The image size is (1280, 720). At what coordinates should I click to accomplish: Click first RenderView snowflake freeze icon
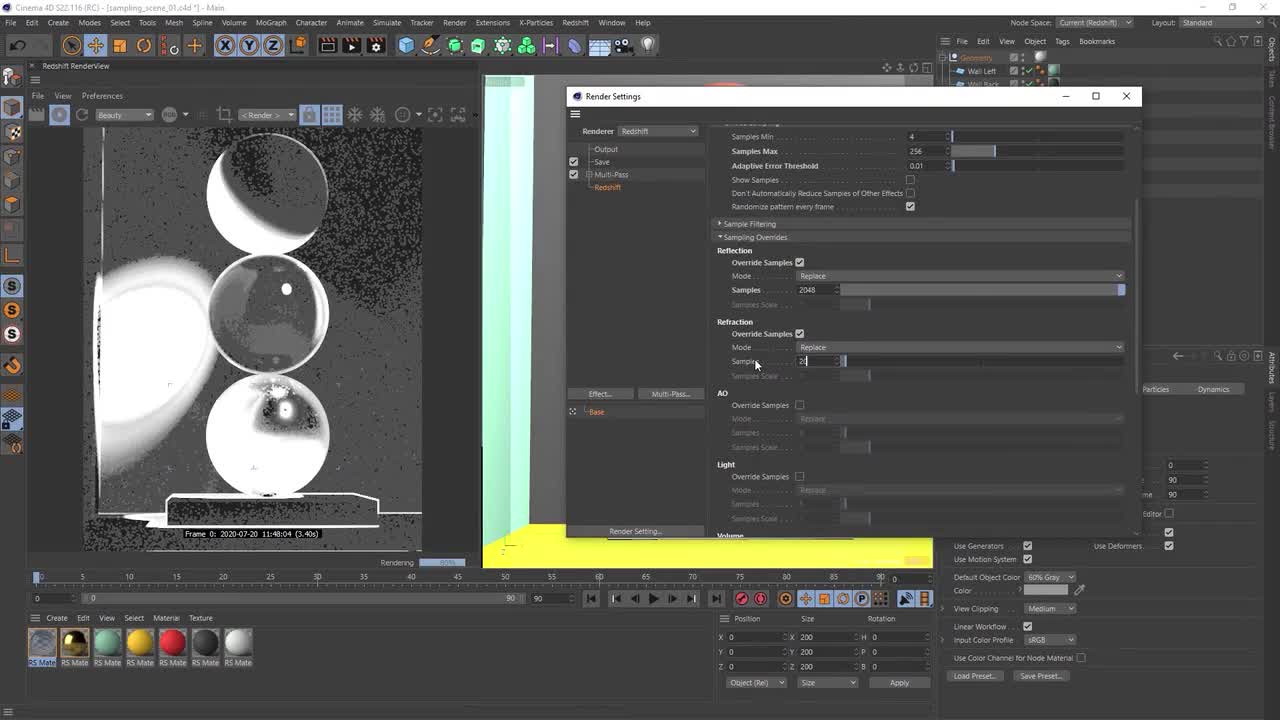(x=355, y=115)
